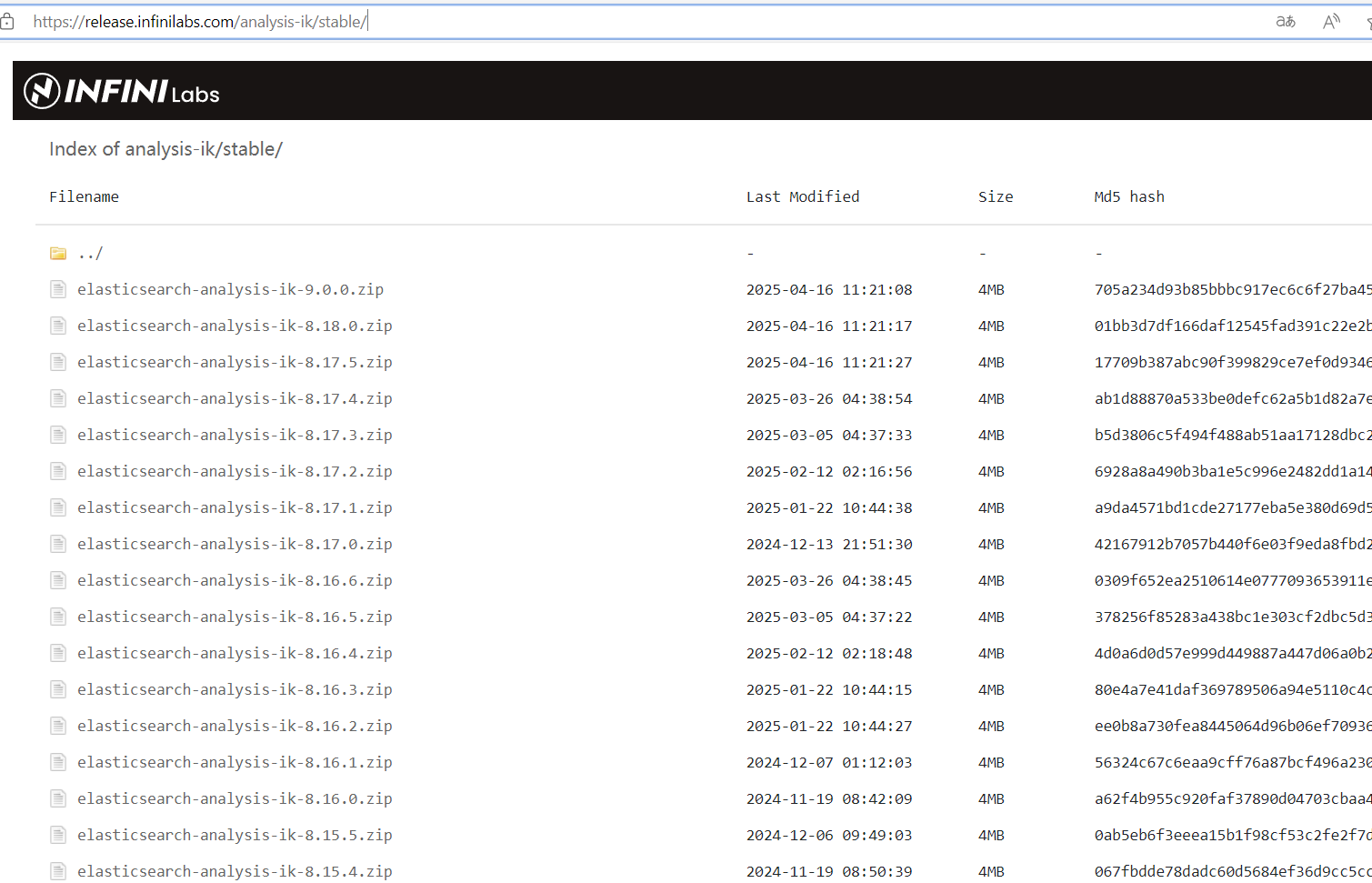Open elasticsearch-analysis-ik-8.17.5.zip link

tap(235, 362)
